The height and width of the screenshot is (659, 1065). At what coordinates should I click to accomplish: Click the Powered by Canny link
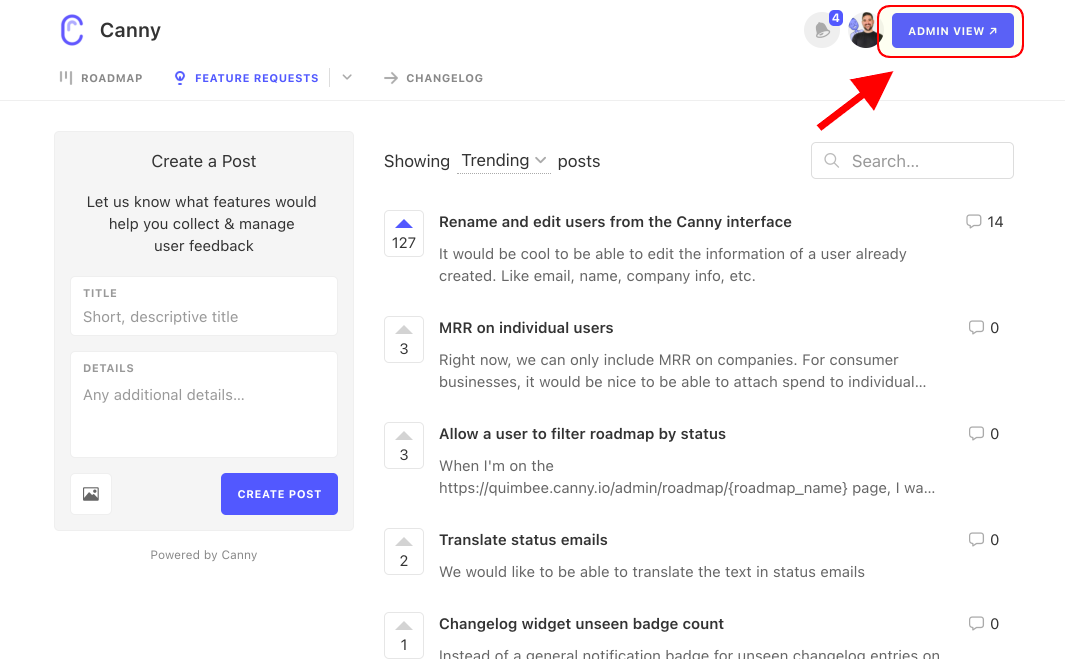pos(204,555)
